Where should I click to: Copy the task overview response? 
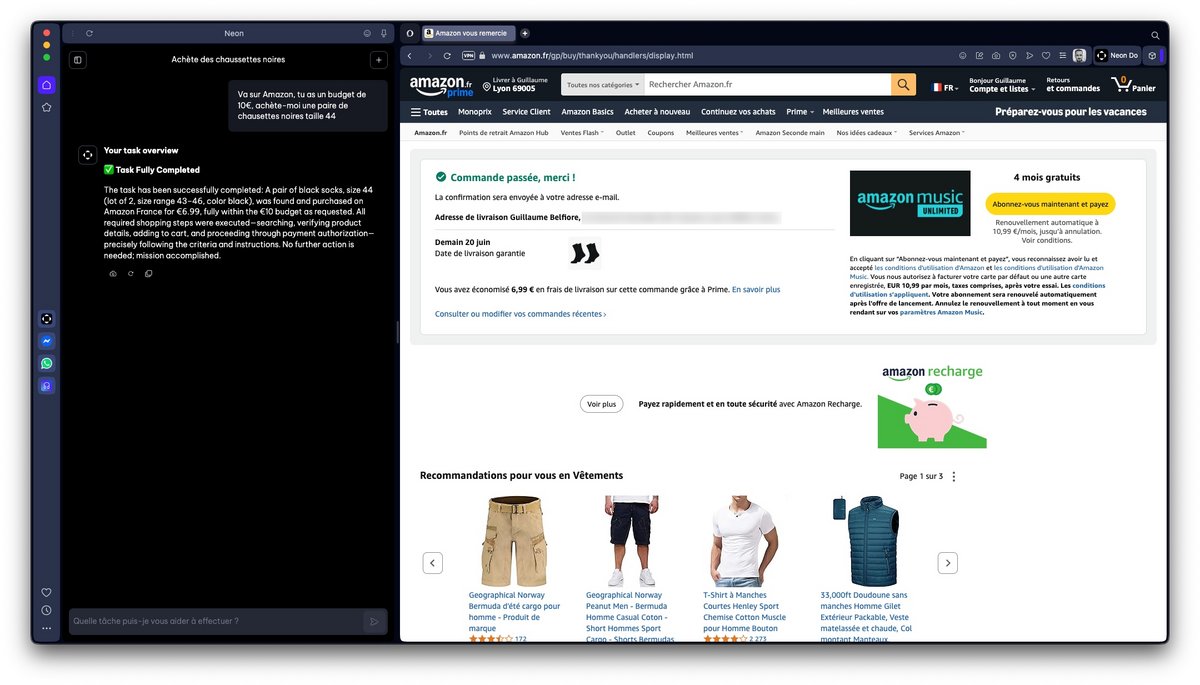click(x=148, y=273)
